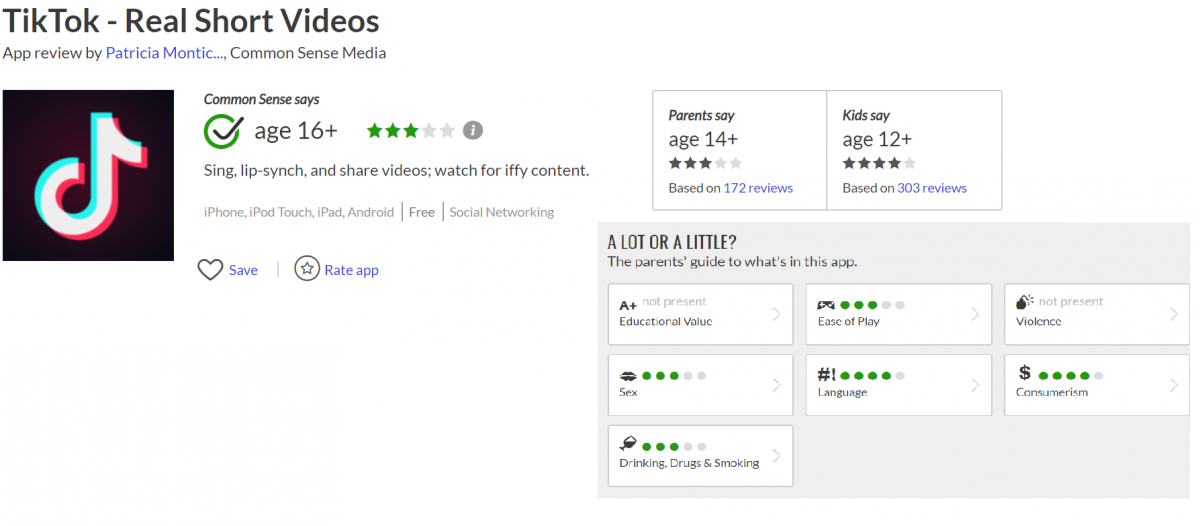Click the heart Save icon
1200x526 pixels.
click(210, 270)
